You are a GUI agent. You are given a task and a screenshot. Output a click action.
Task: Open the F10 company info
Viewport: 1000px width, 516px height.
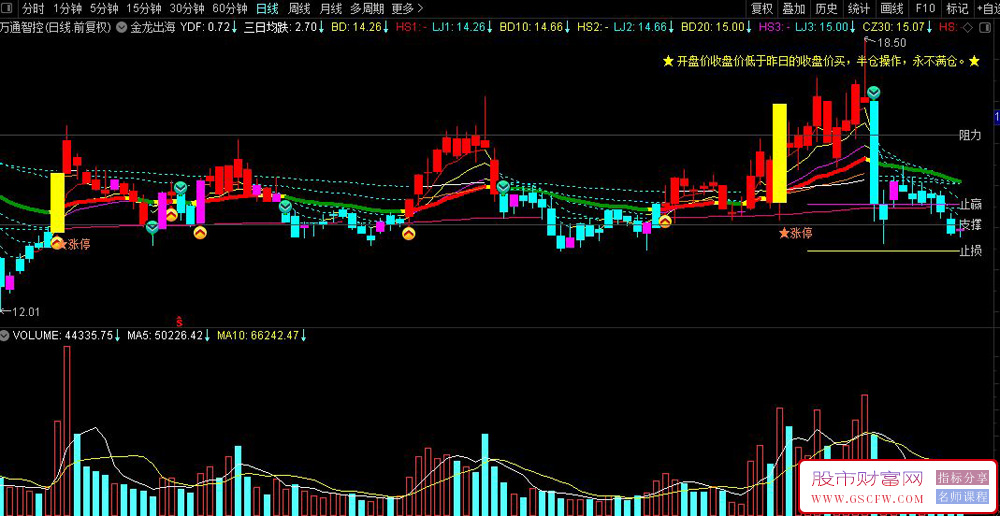coord(925,8)
